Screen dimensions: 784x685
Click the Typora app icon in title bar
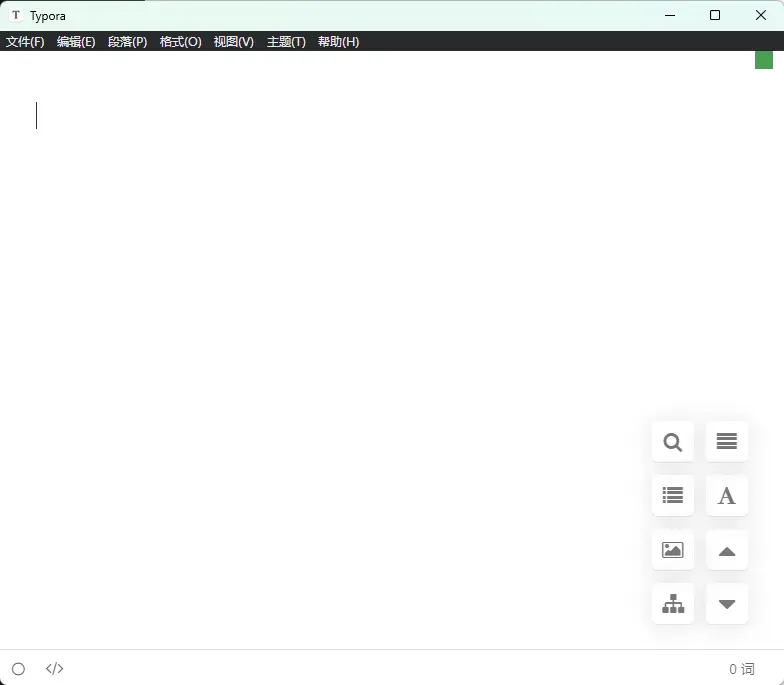16,16
